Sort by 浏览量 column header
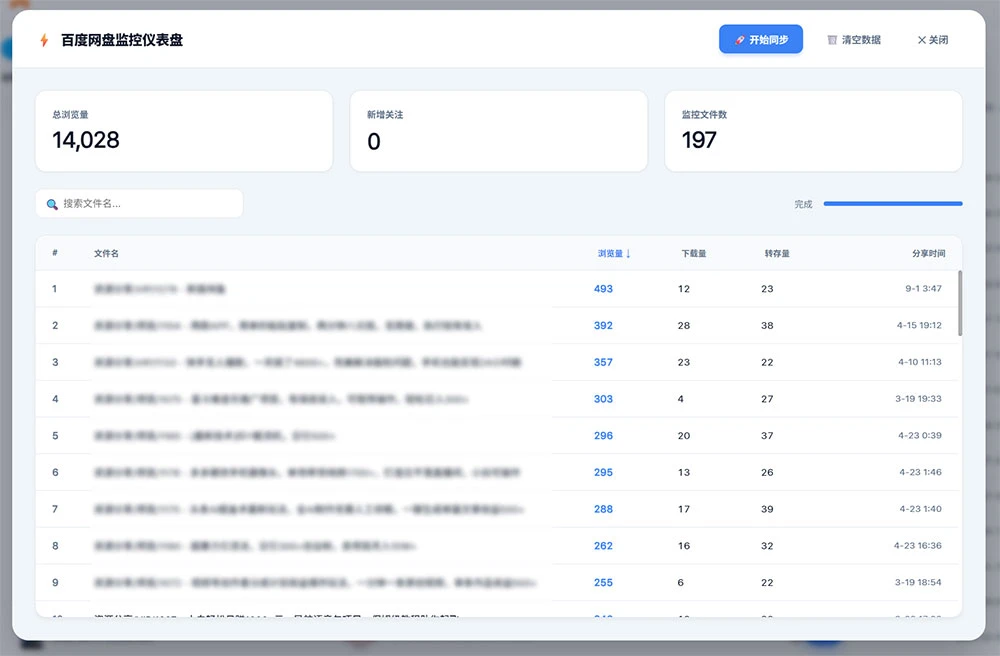 613,254
